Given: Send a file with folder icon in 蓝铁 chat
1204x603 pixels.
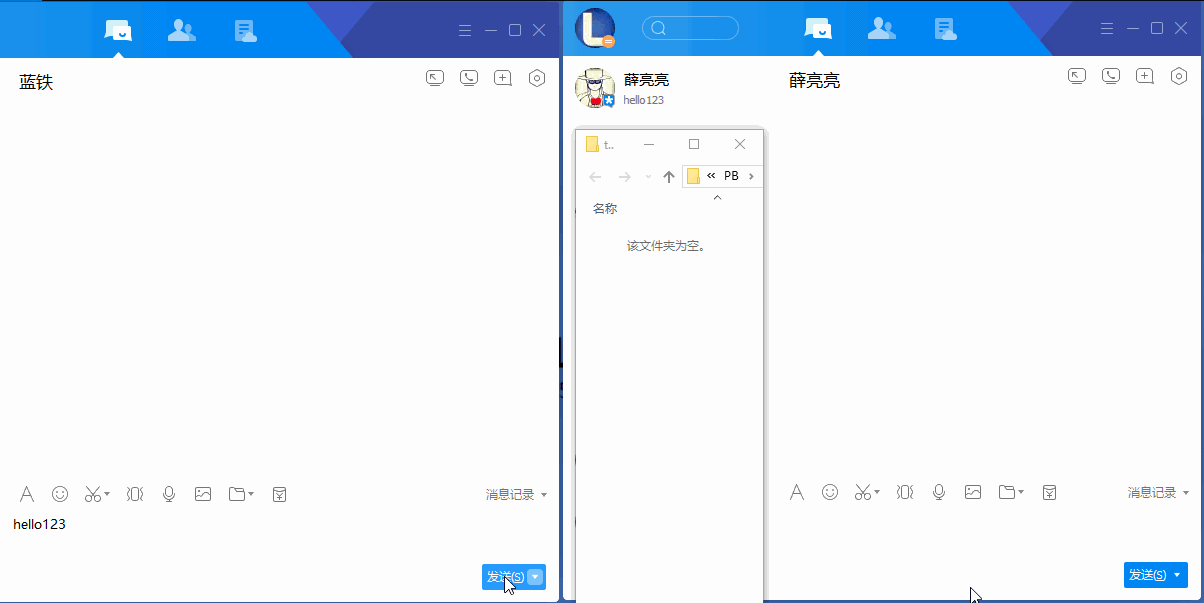Looking at the screenshot, I should pos(237,494).
